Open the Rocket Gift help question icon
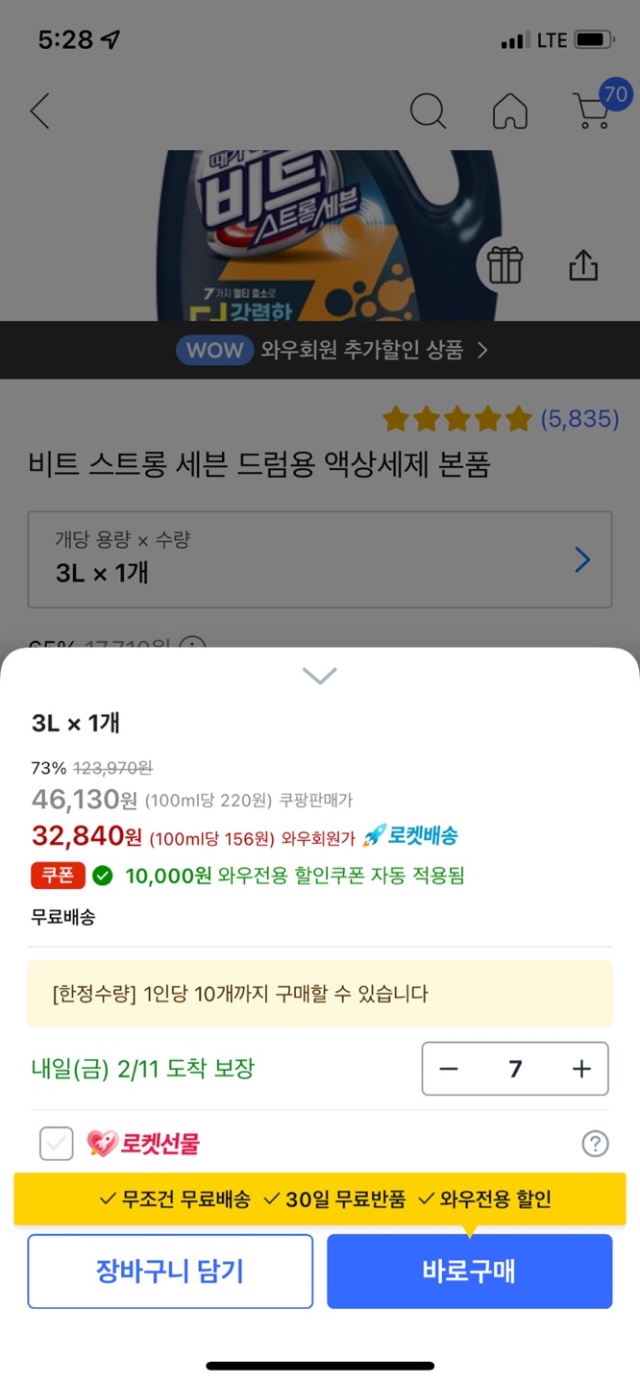The width and height of the screenshot is (640, 1384). pyautogui.click(x=595, y=1144)
